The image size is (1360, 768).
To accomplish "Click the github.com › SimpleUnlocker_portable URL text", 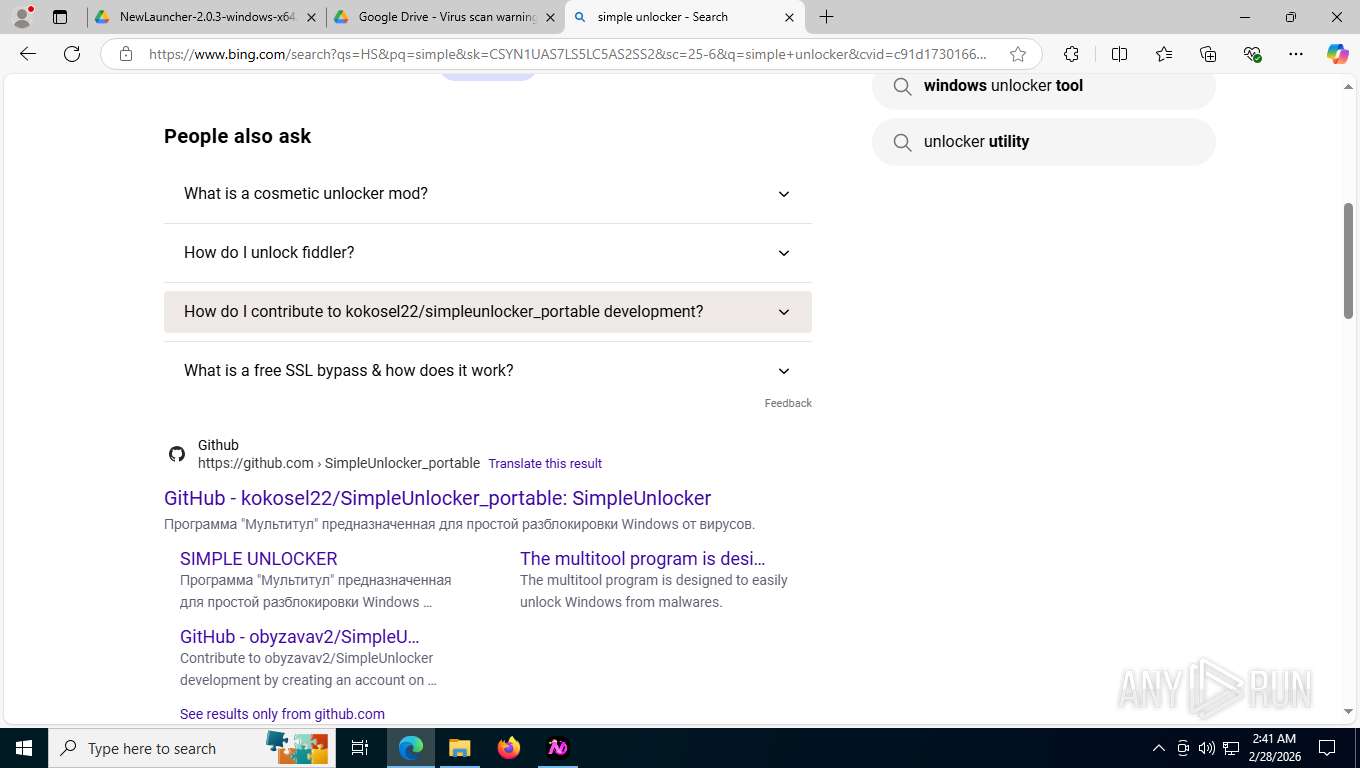I will coord(339,464).
